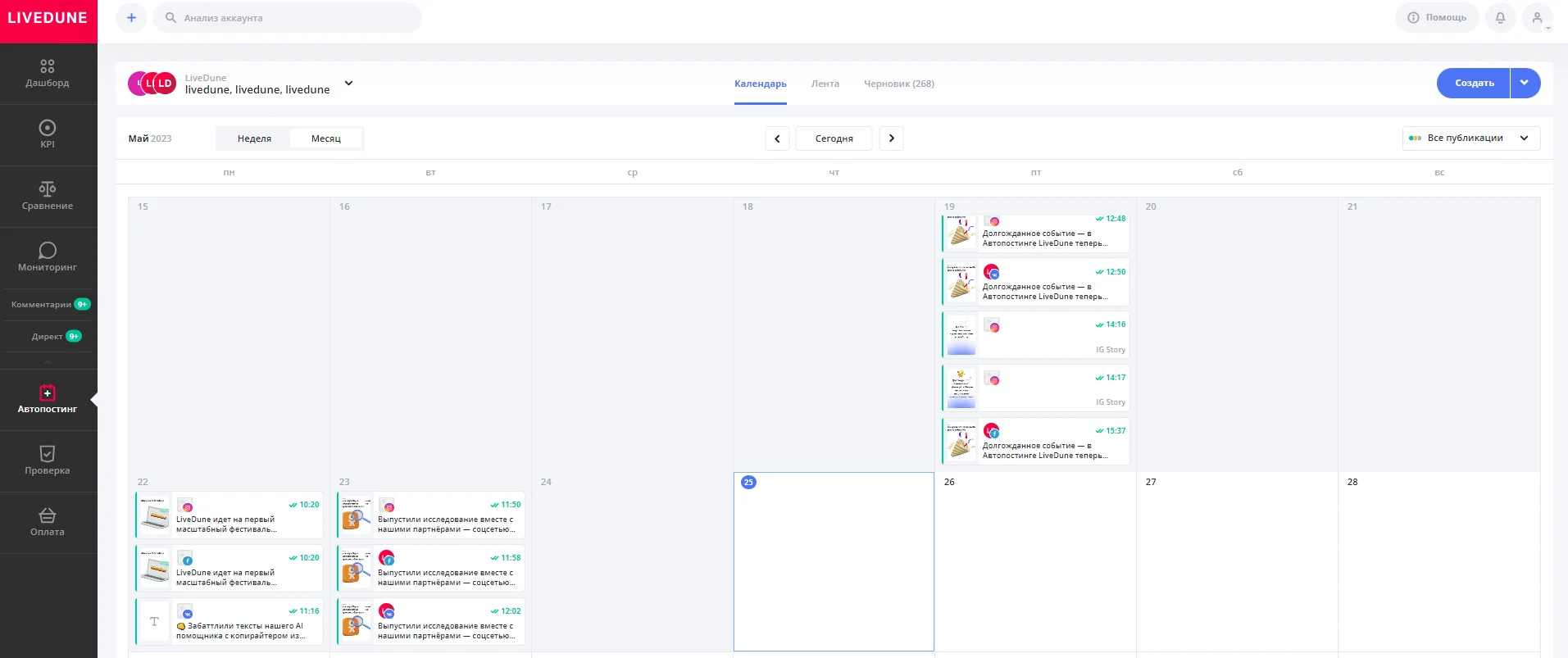Switch to the Лента tab
This screenshot has width=1568, height=658.
pos(825,84)
